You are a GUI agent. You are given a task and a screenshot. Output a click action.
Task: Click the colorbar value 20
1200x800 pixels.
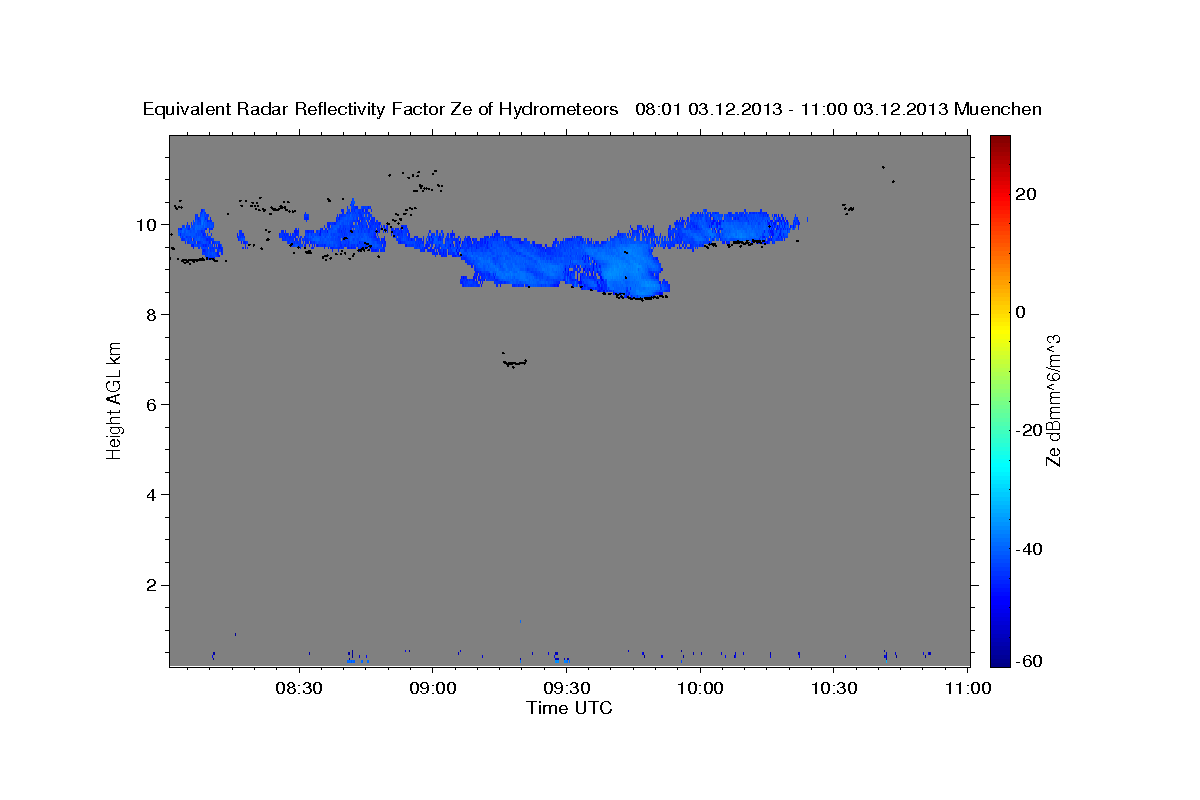point(1026,194)
